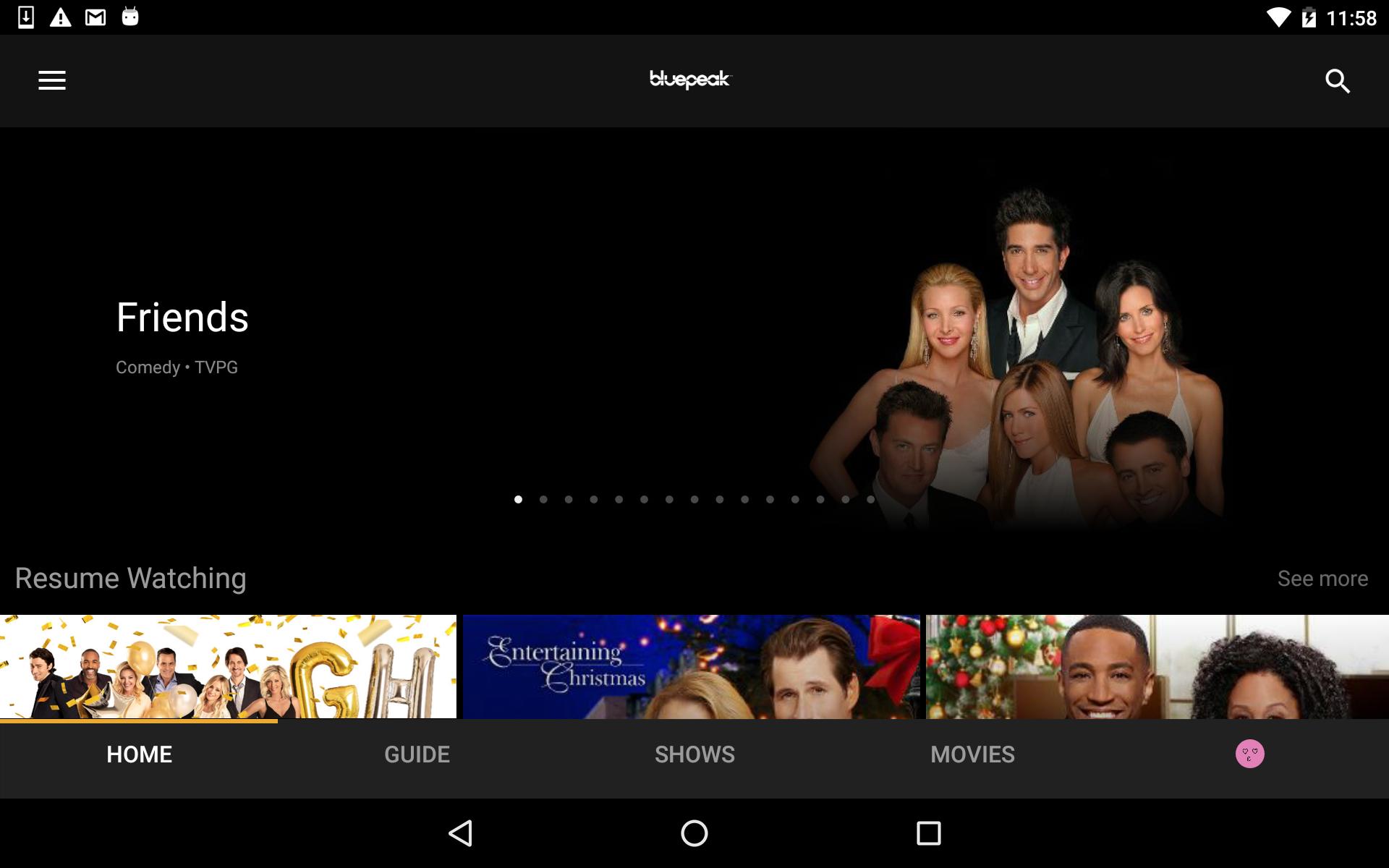The height and width of the screenshot is (868, 1389).
Task: Select the fourth carousel dot
Action: point(594,499)
